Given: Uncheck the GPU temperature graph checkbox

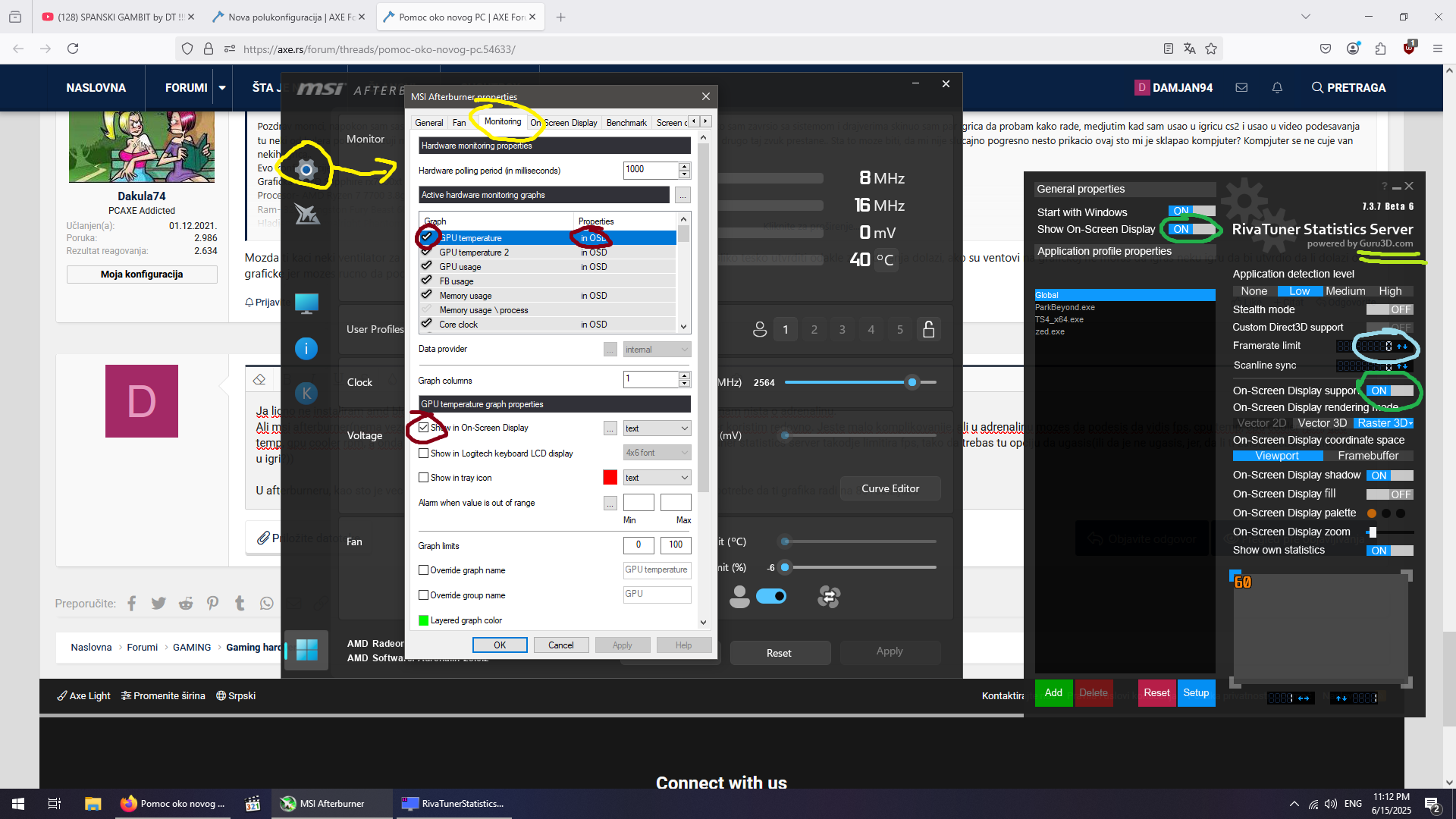Looking at the screenshot, I should (427, 237).
